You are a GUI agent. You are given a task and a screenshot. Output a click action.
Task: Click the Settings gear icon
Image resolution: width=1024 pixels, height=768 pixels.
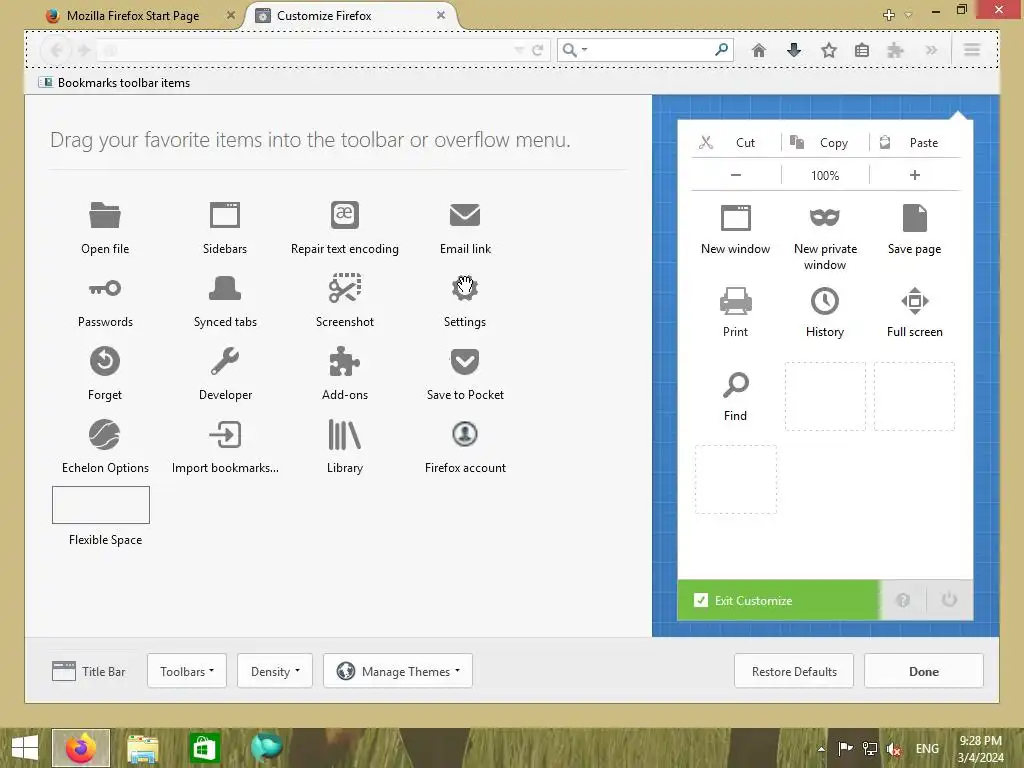point(465,288)
